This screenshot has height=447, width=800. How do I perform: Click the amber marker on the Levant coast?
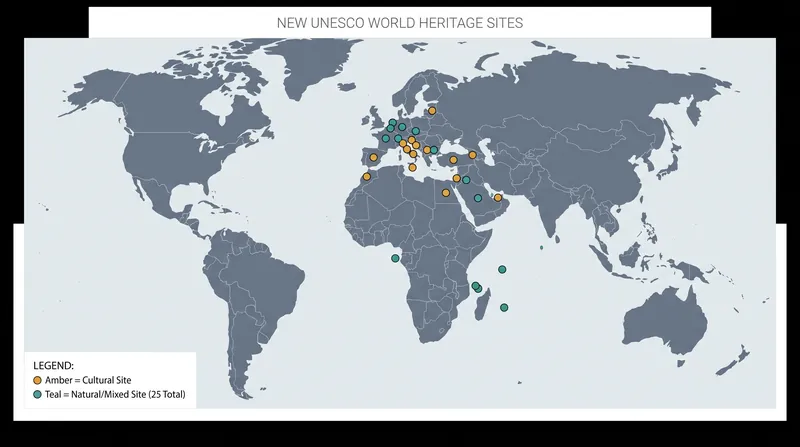[x=457, y=179]
